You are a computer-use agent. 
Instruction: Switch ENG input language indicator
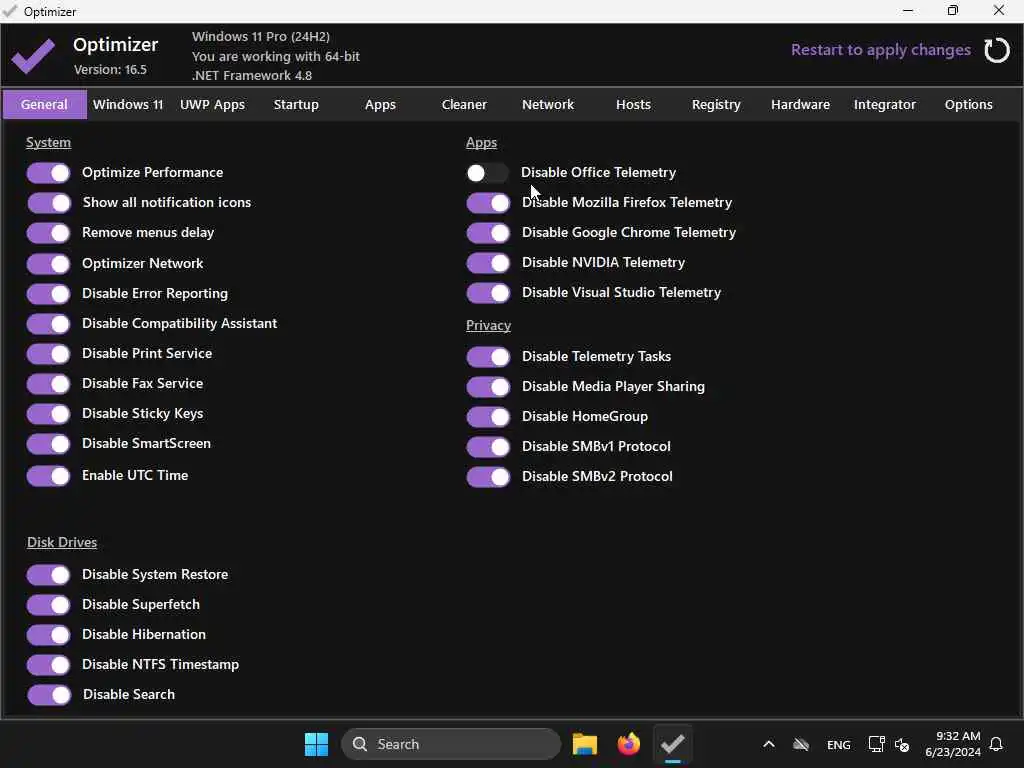click(839, 744)
